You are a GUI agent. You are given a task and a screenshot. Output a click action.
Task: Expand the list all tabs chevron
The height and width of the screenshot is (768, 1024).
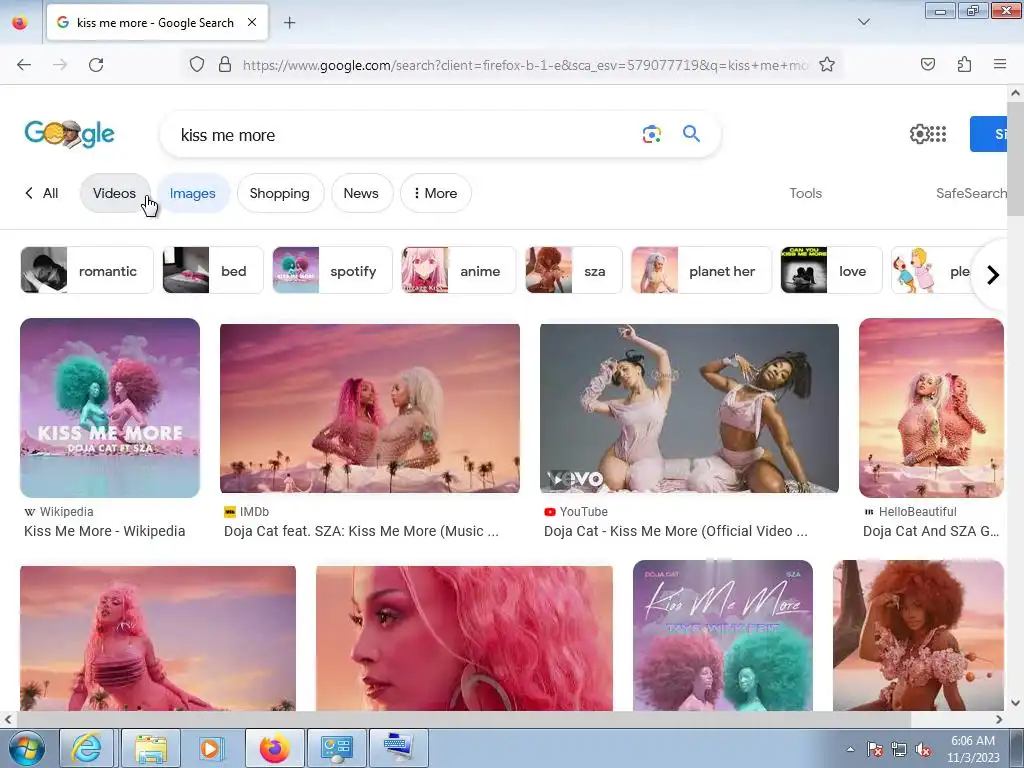(863, 22)
